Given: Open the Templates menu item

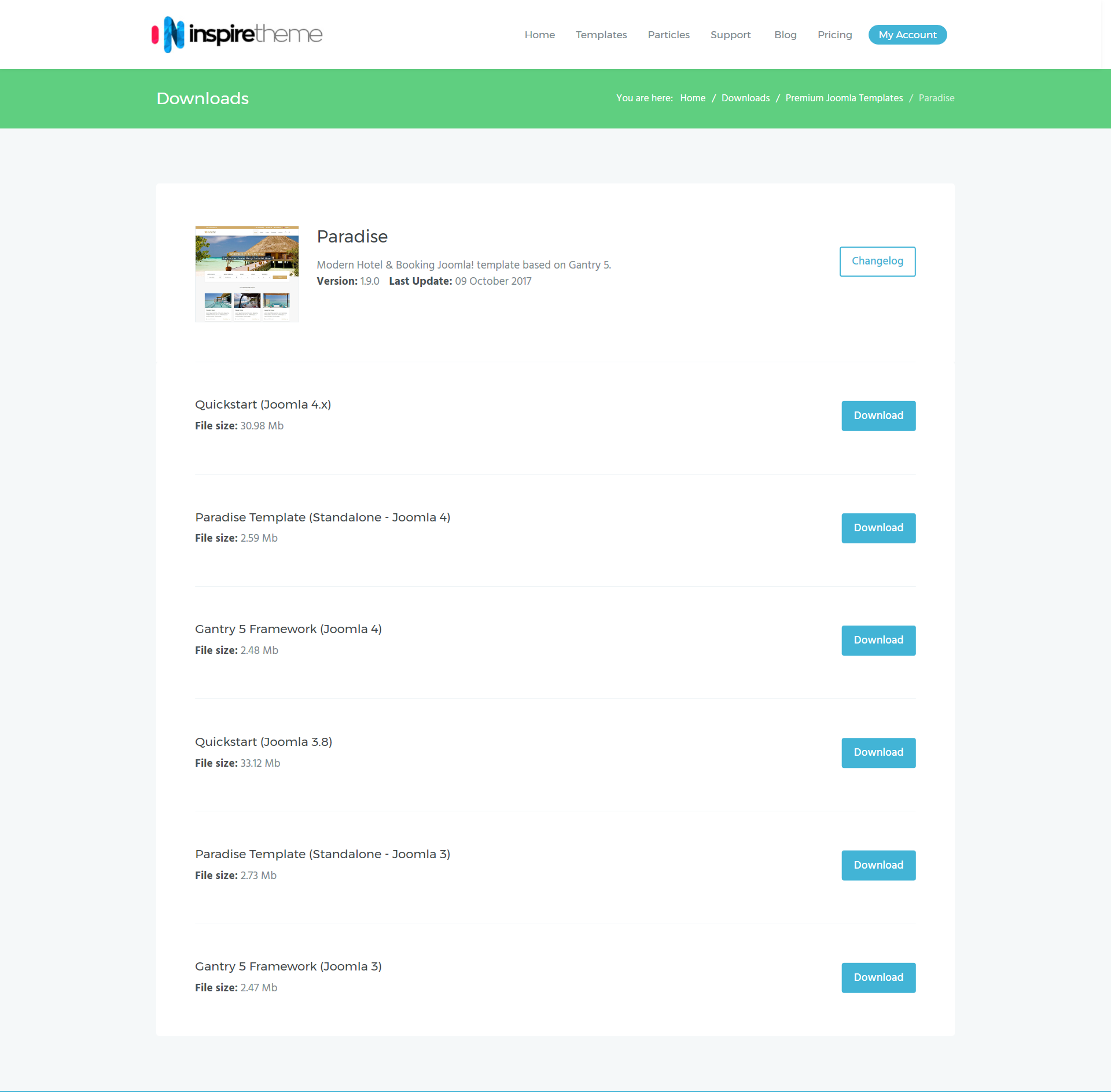Looking at the screenshot, I should point(601,35).
